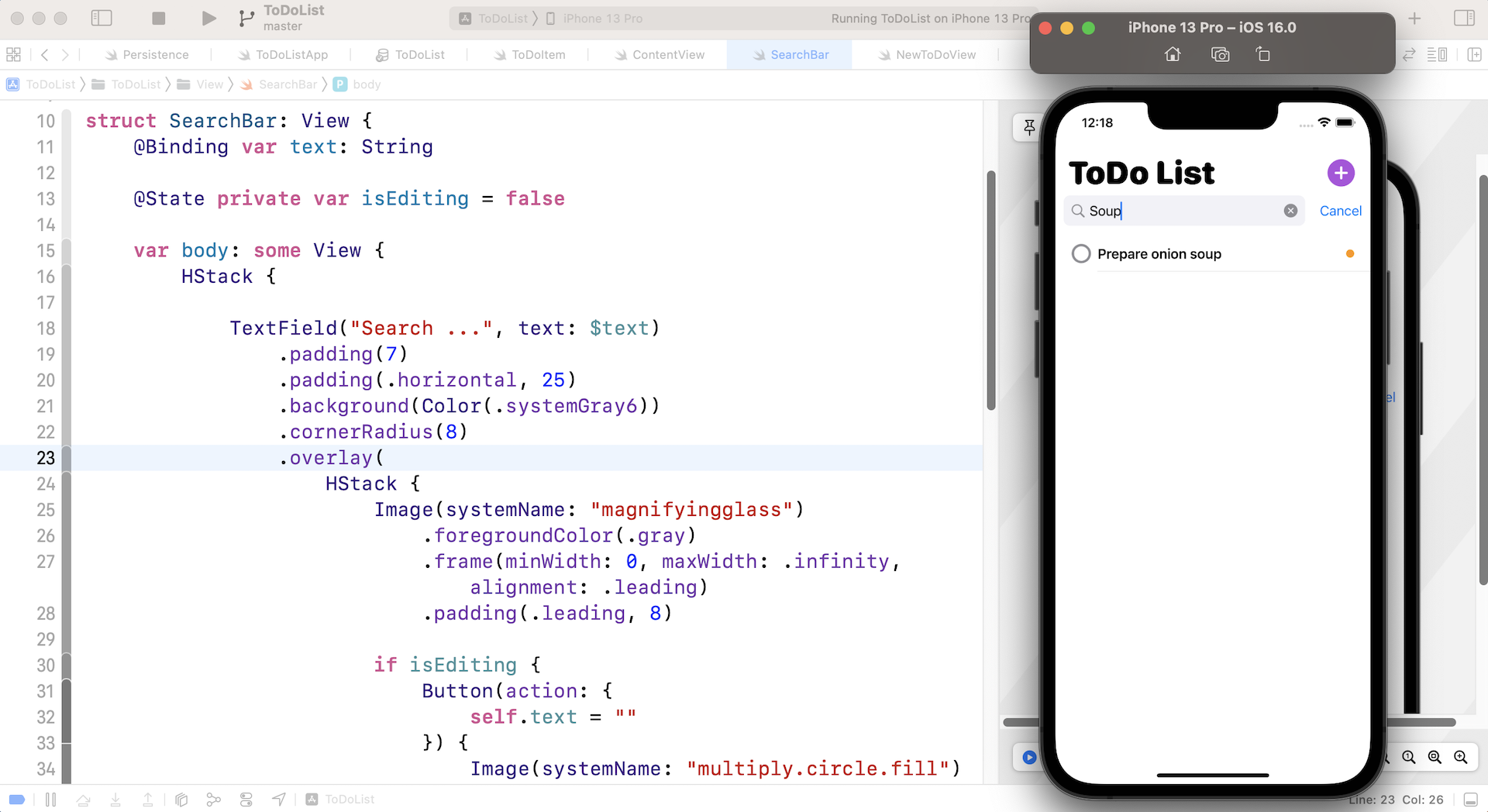1488x812 pixels.
Task: Click the related items grid icon
Action: (13, 54)
